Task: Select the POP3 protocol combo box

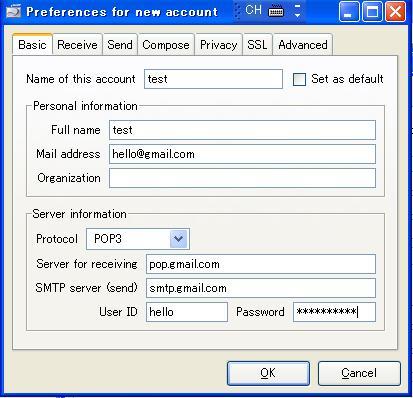Action: click(138, 239)
